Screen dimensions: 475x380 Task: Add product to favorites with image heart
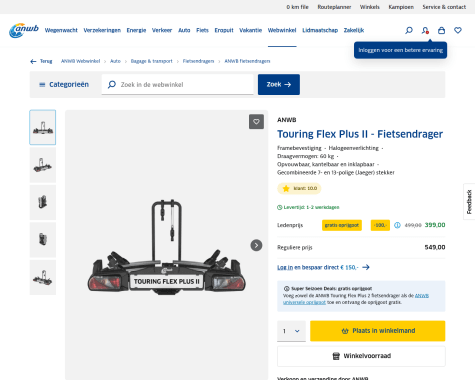pyautogui.click(x=256, y=122)
